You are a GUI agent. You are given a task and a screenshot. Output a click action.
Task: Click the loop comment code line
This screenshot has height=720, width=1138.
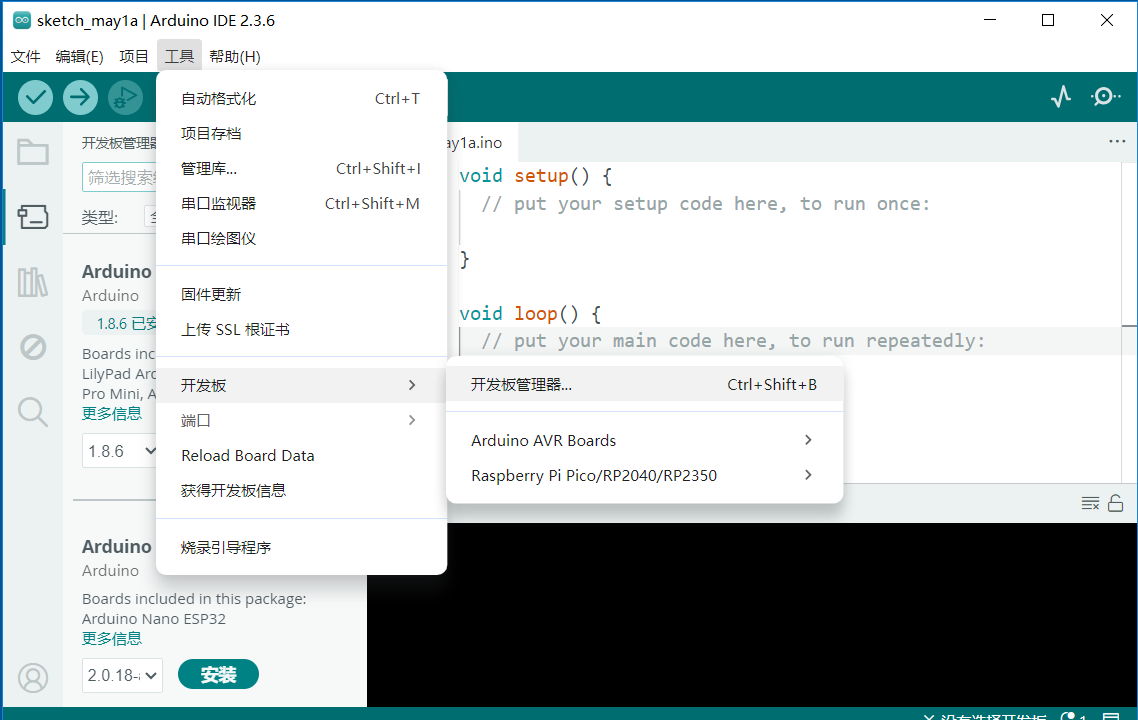tap(733, 341)
